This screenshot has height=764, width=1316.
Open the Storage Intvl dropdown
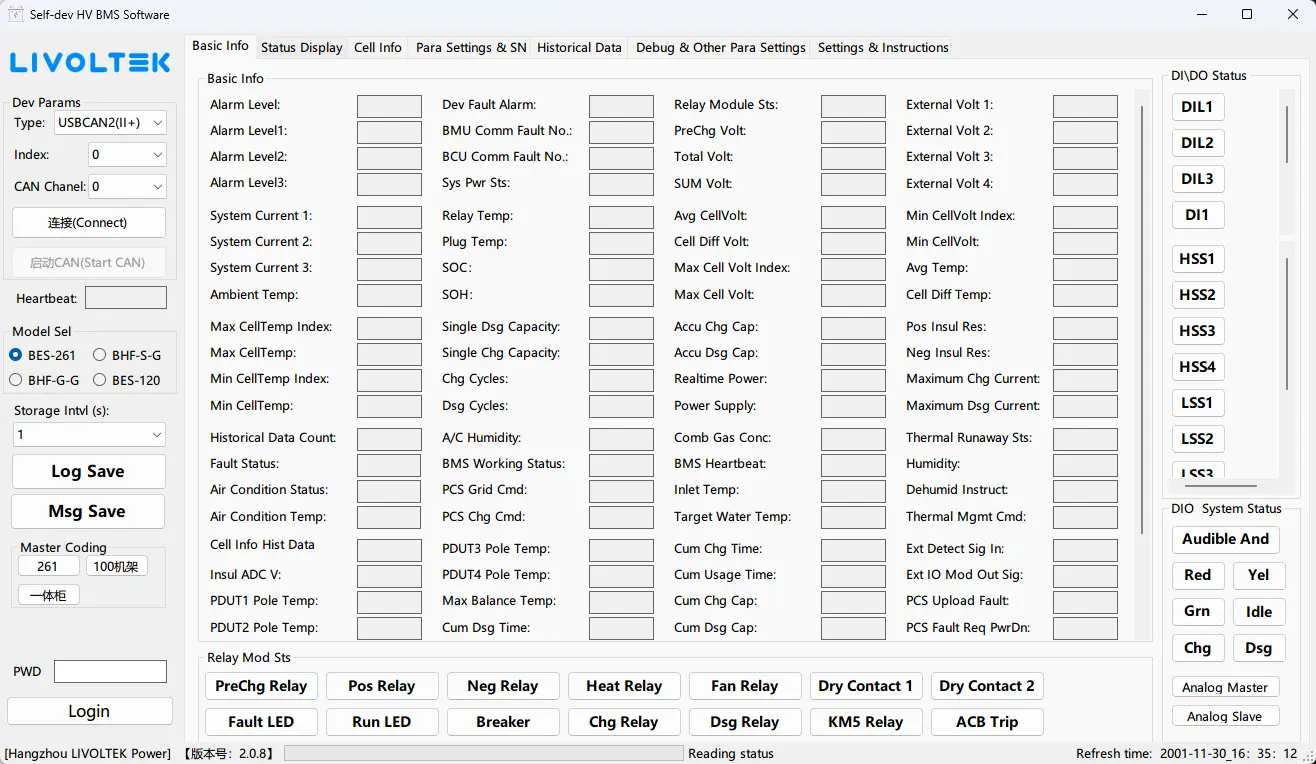coord(89,435)
